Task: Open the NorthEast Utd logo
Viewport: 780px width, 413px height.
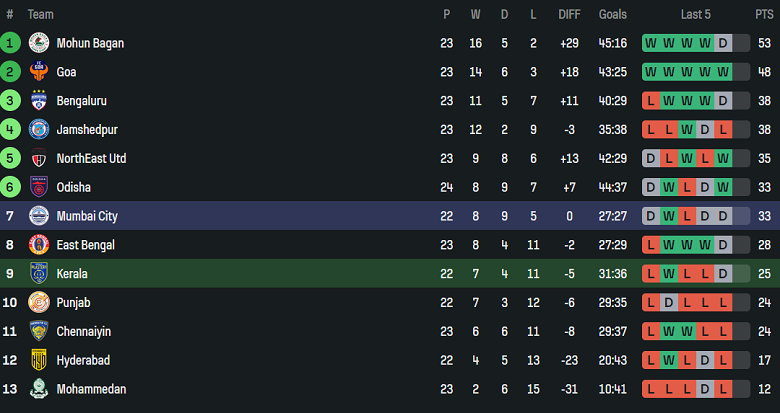Action: [x=39, y=159]
